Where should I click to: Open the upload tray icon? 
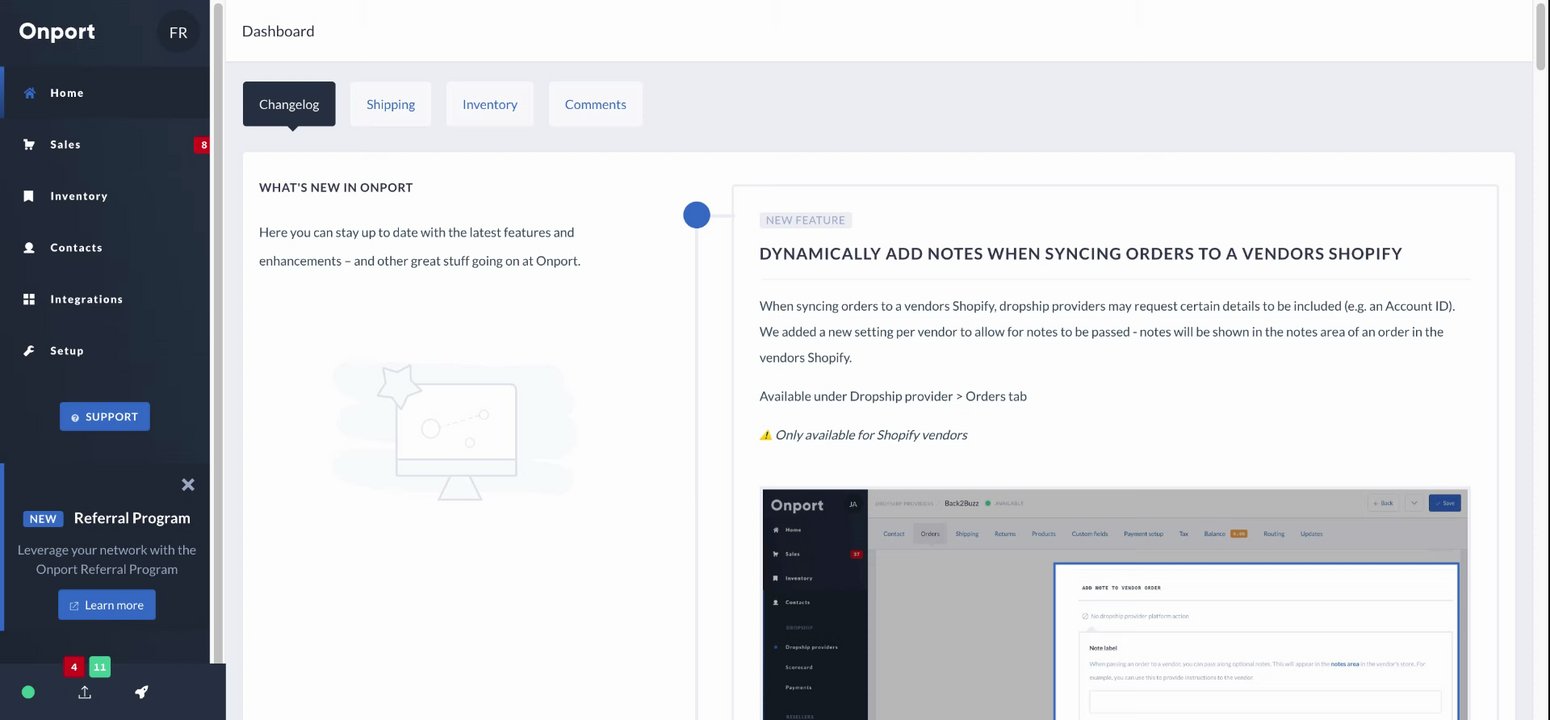click(85, 692)
